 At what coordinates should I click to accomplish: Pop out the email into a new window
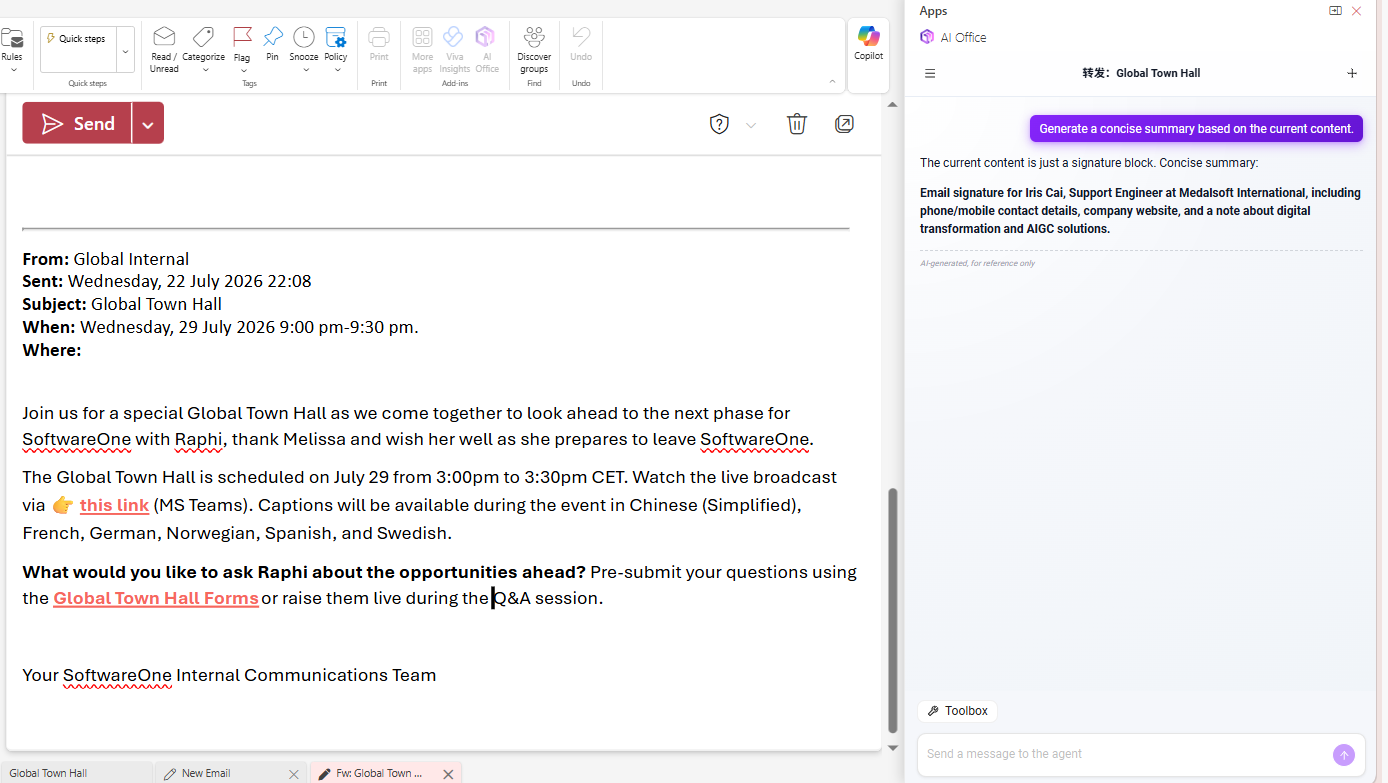point(844,124)
